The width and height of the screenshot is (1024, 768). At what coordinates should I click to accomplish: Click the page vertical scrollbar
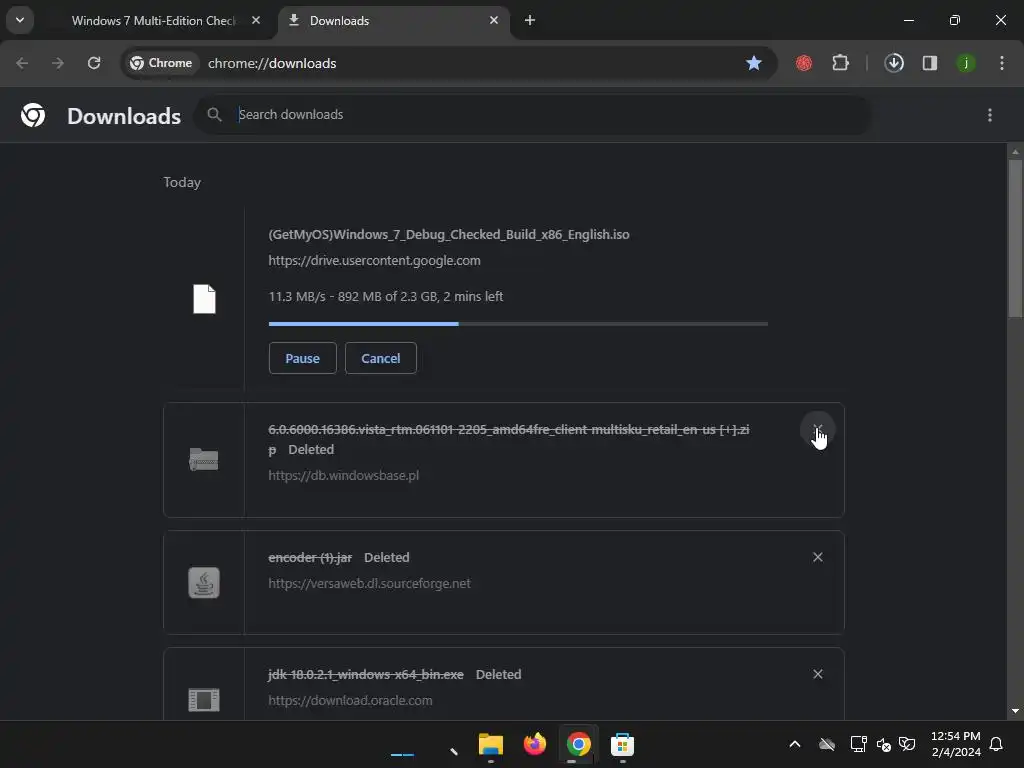pyautogui.click(x=1015, y=238)
